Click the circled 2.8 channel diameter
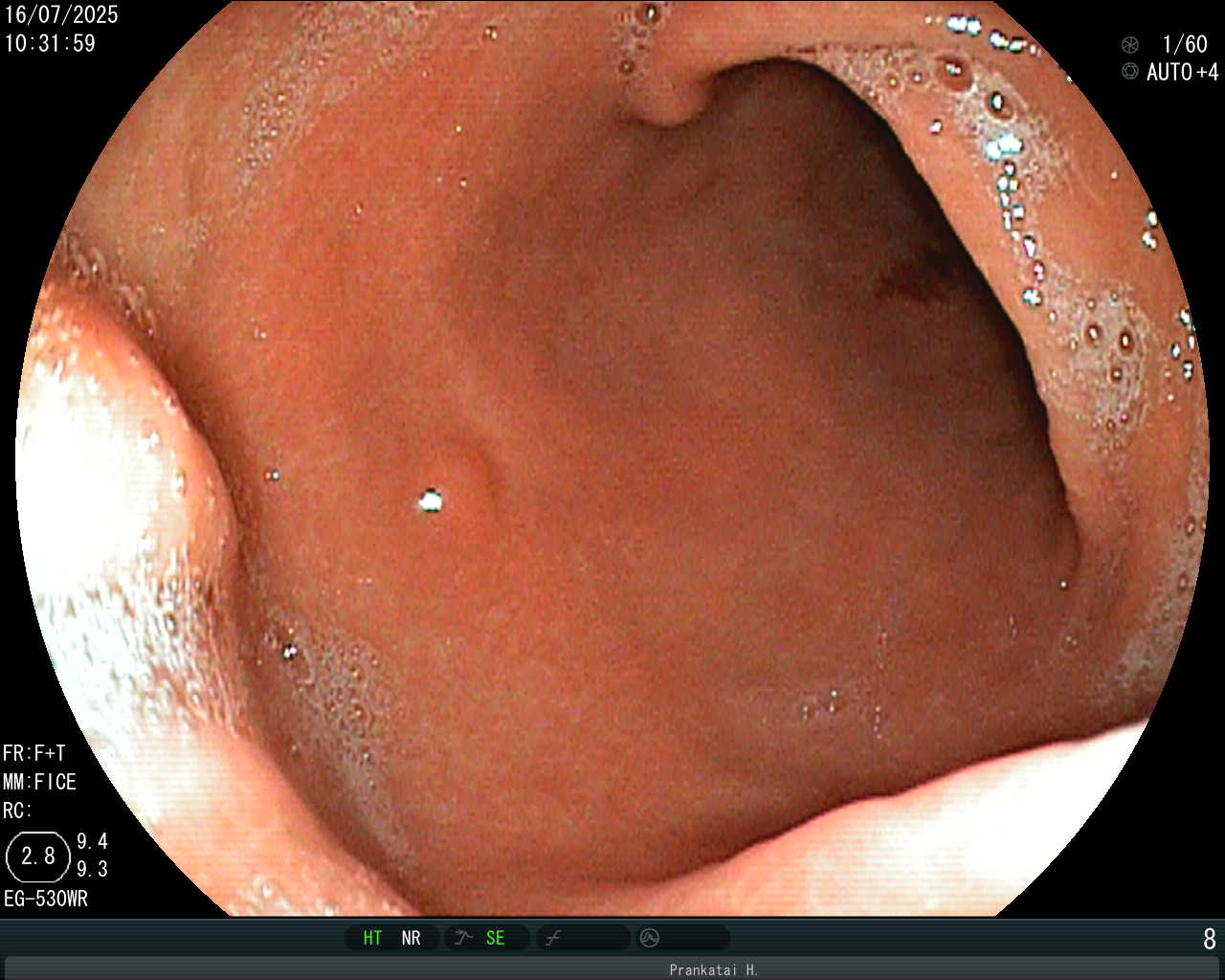The width and height of the screenshot is (1225, 980). pyautogui.click(x=38, y=856)
